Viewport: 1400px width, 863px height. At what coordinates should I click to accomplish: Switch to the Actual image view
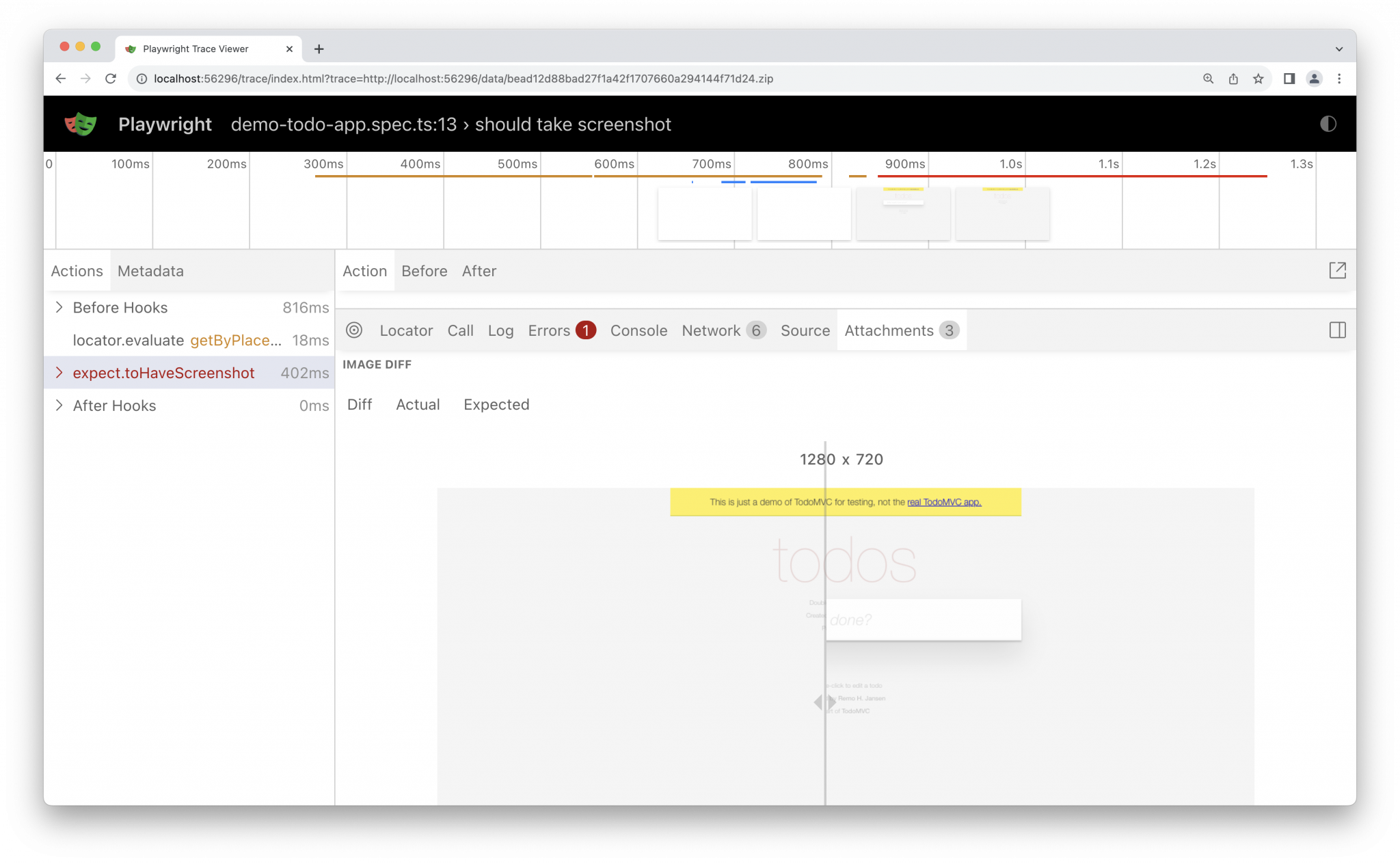point(418,404)
